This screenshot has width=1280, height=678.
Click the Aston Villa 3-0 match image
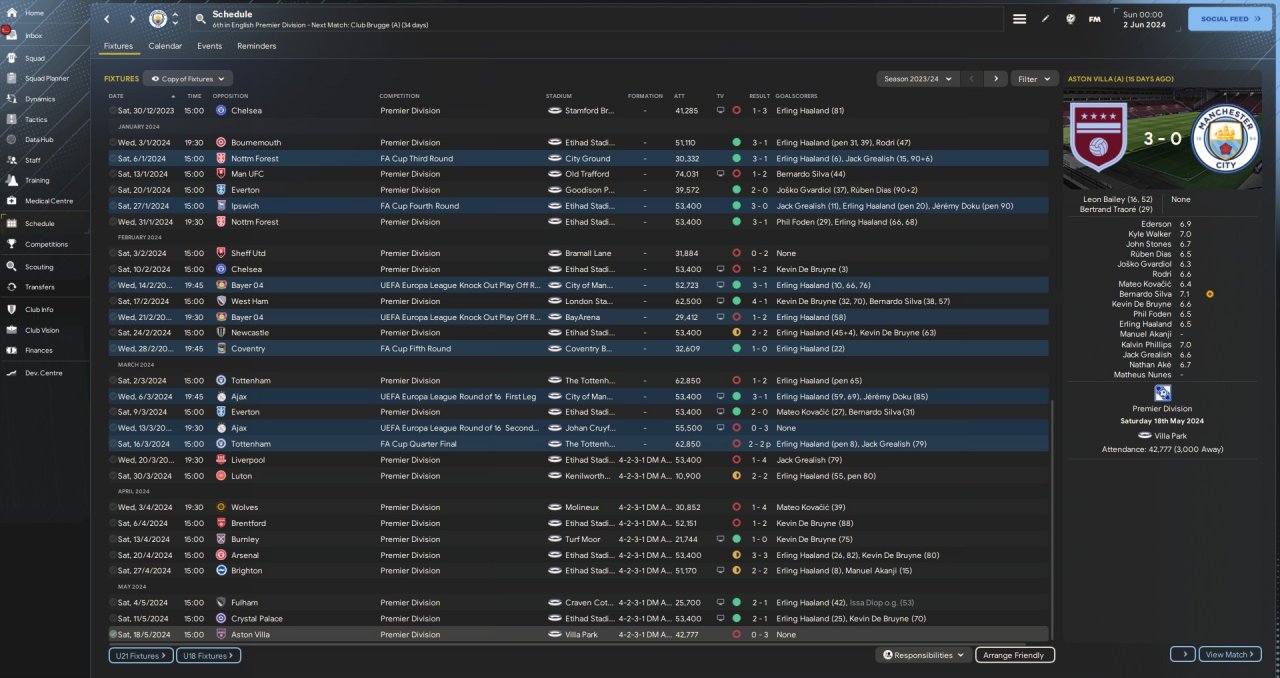1162,139
